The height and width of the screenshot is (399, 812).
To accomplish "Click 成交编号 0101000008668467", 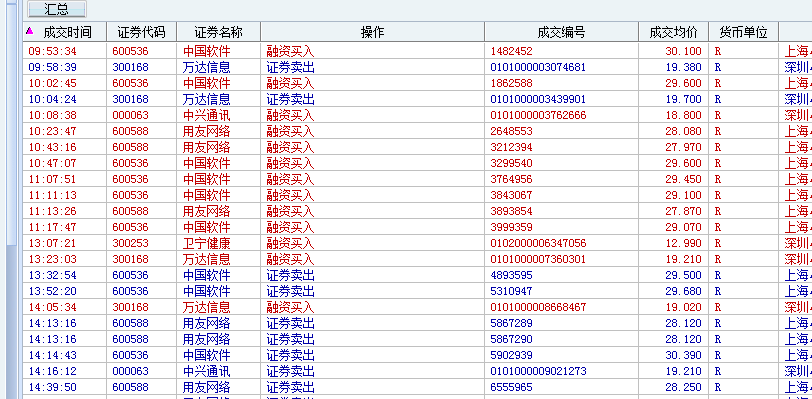I will (x=538, y=307).
